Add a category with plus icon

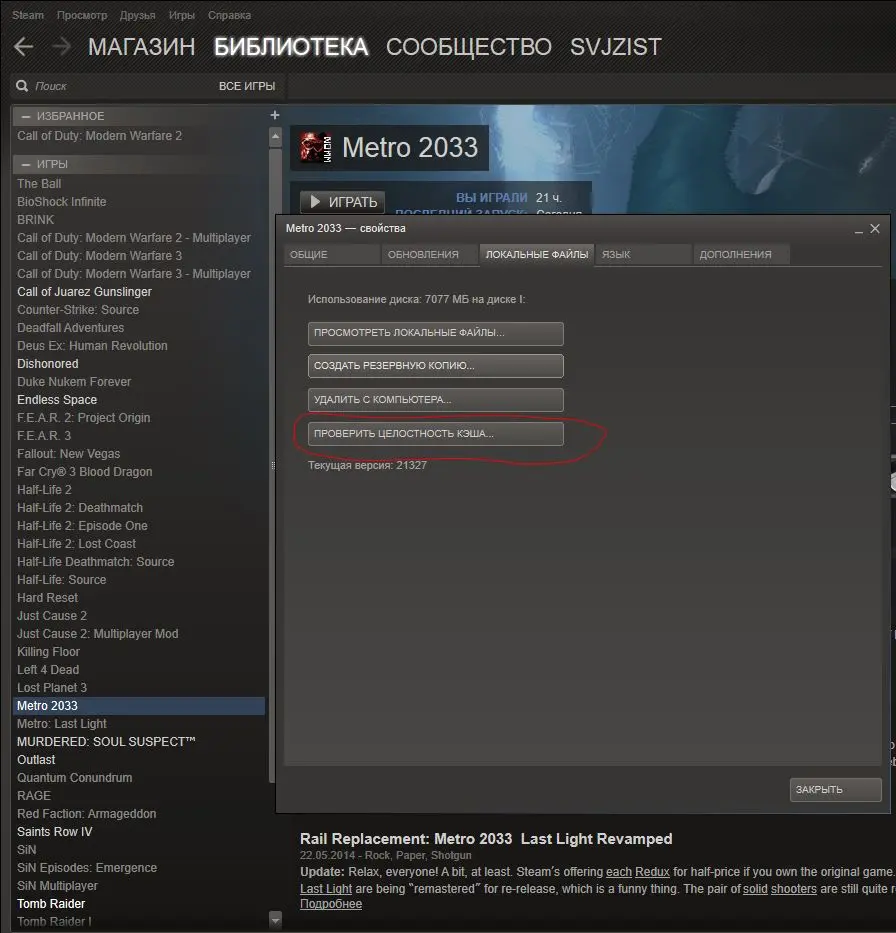coord(275,115)
